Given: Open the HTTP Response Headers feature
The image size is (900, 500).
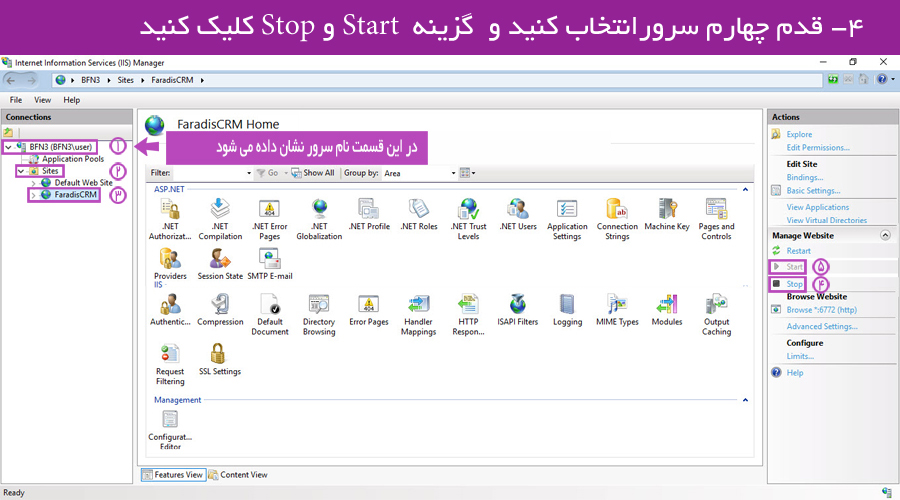Looking at the screenshot, I should (468, 315).
